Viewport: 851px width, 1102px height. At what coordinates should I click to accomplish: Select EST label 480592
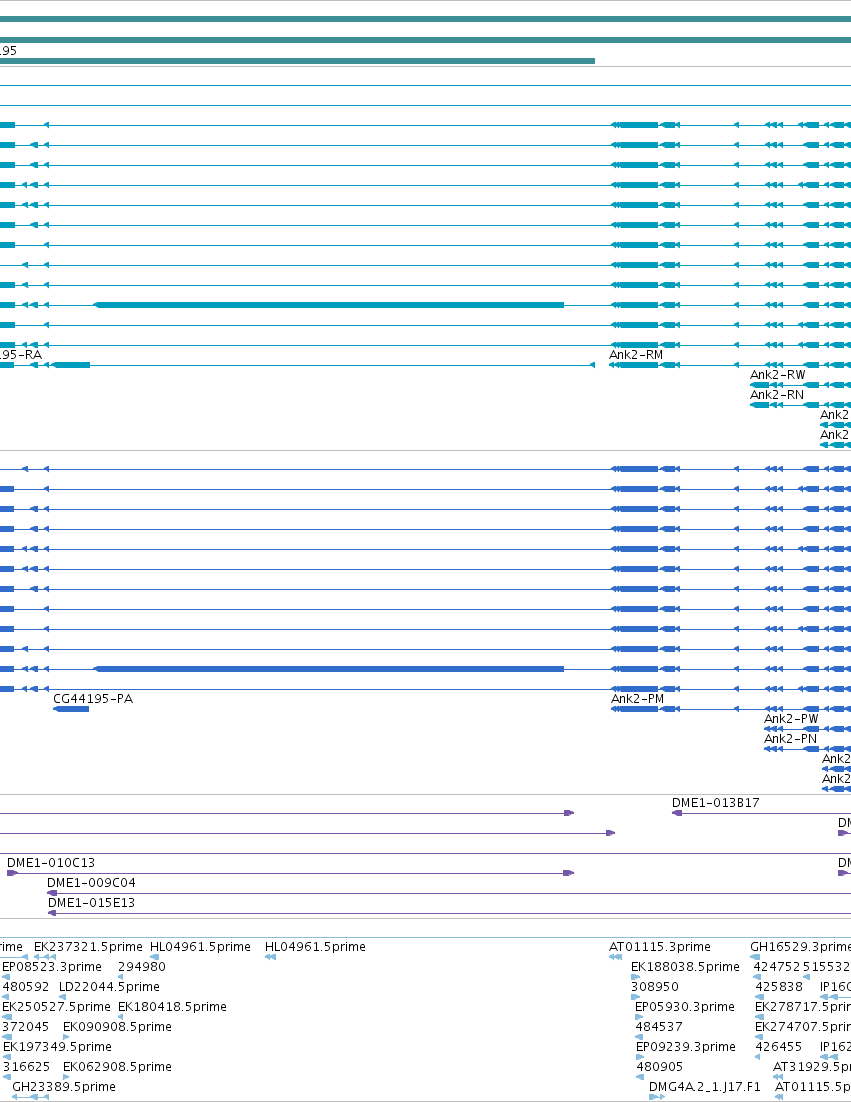point(26,987)
